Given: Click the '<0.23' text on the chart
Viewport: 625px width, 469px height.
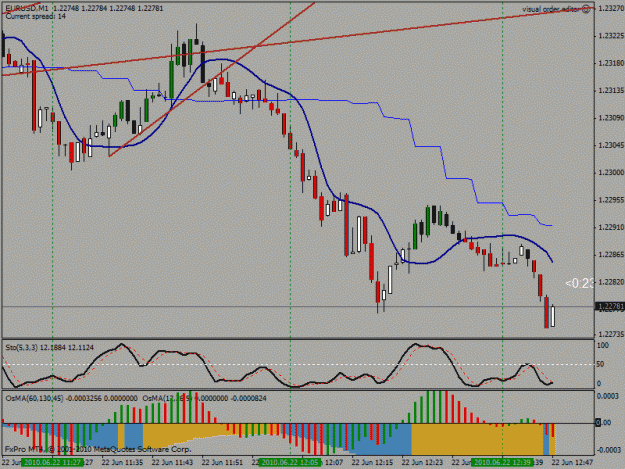Looking at the screenshot, I should coord(580,283).
